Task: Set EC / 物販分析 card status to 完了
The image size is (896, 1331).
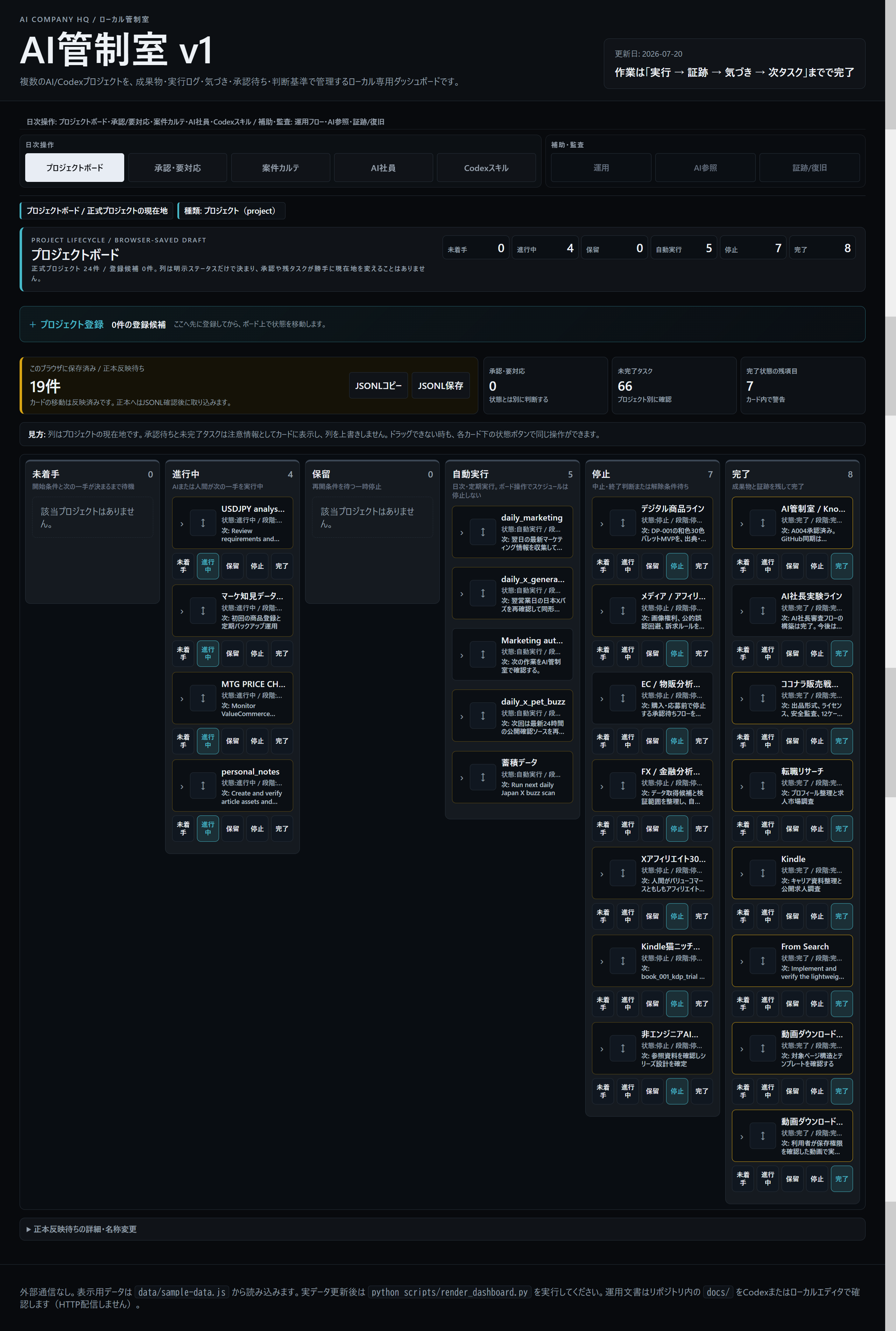Action: (x=702, y=741)
